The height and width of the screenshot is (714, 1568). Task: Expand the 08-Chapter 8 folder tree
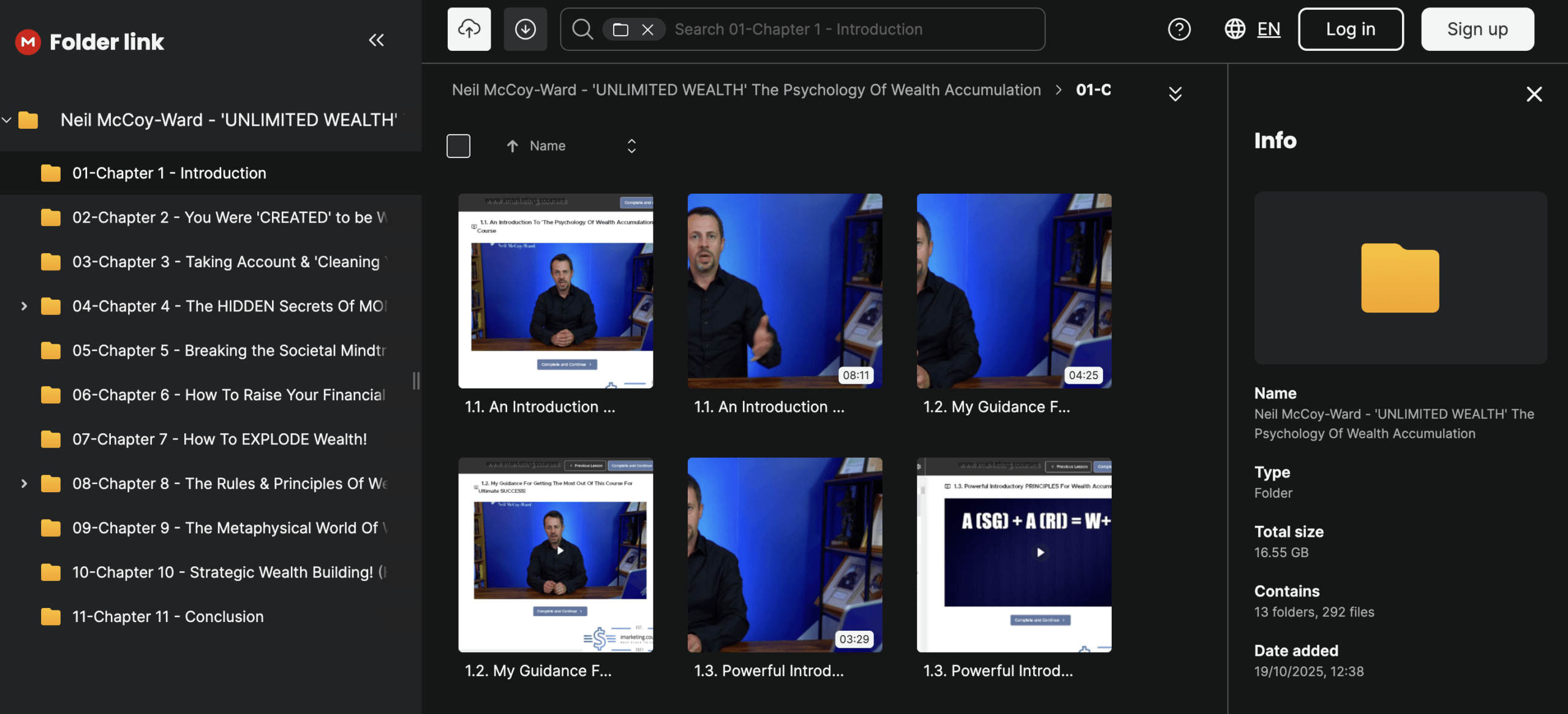point(24,484)
